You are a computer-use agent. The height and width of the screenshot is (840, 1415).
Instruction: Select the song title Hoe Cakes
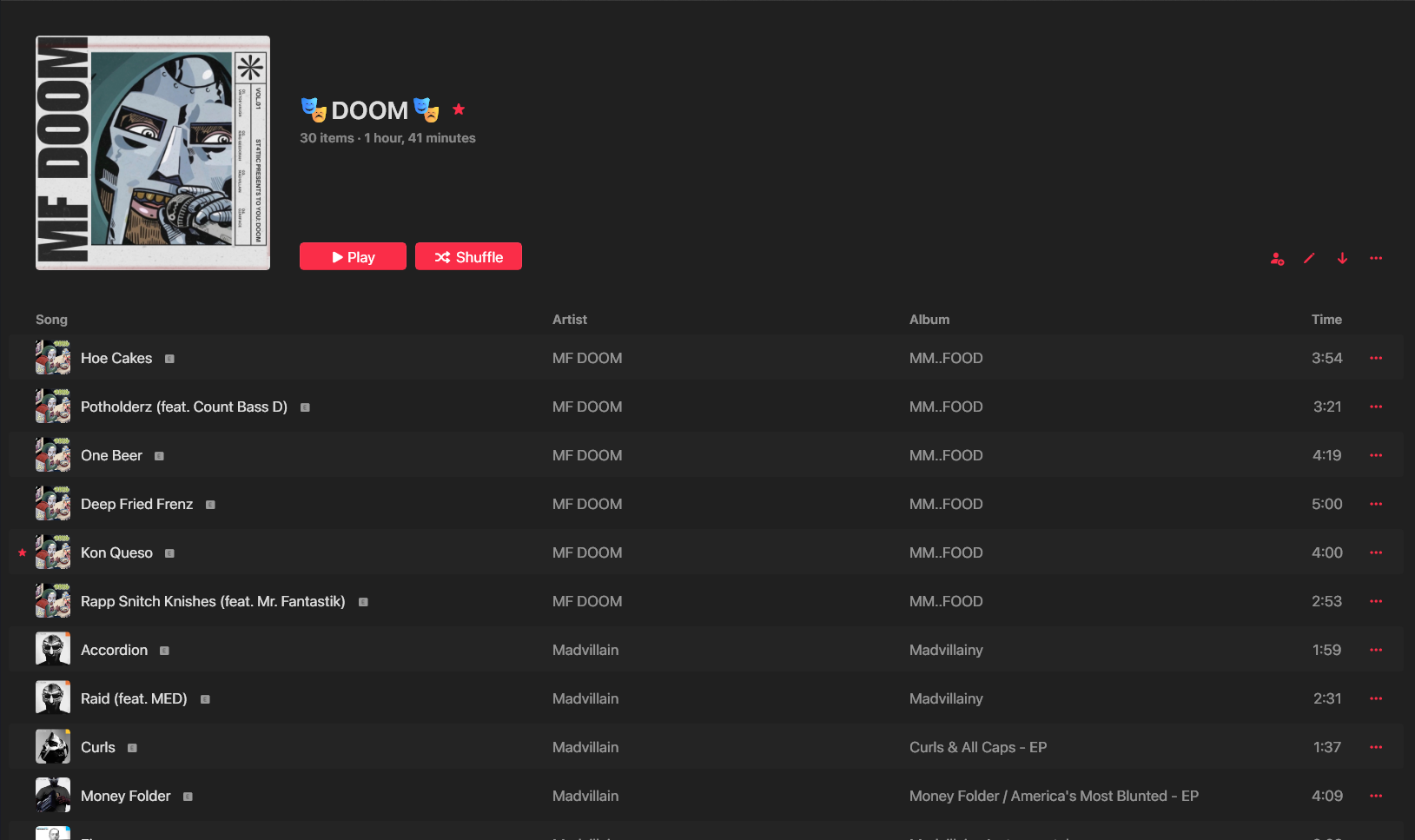[x=116, y=358]
